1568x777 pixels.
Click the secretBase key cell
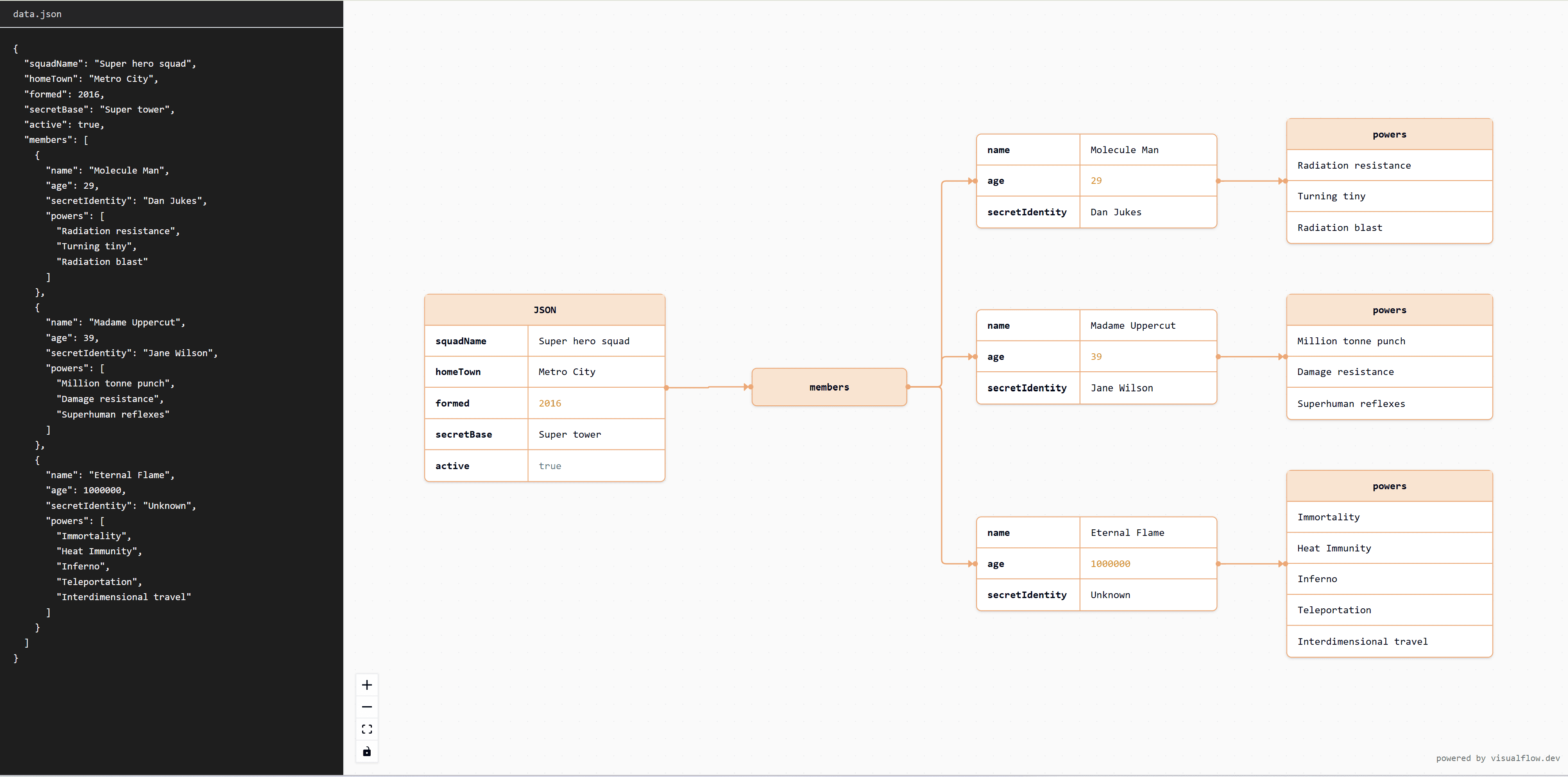pyautogui.click(x=477, y=434)
